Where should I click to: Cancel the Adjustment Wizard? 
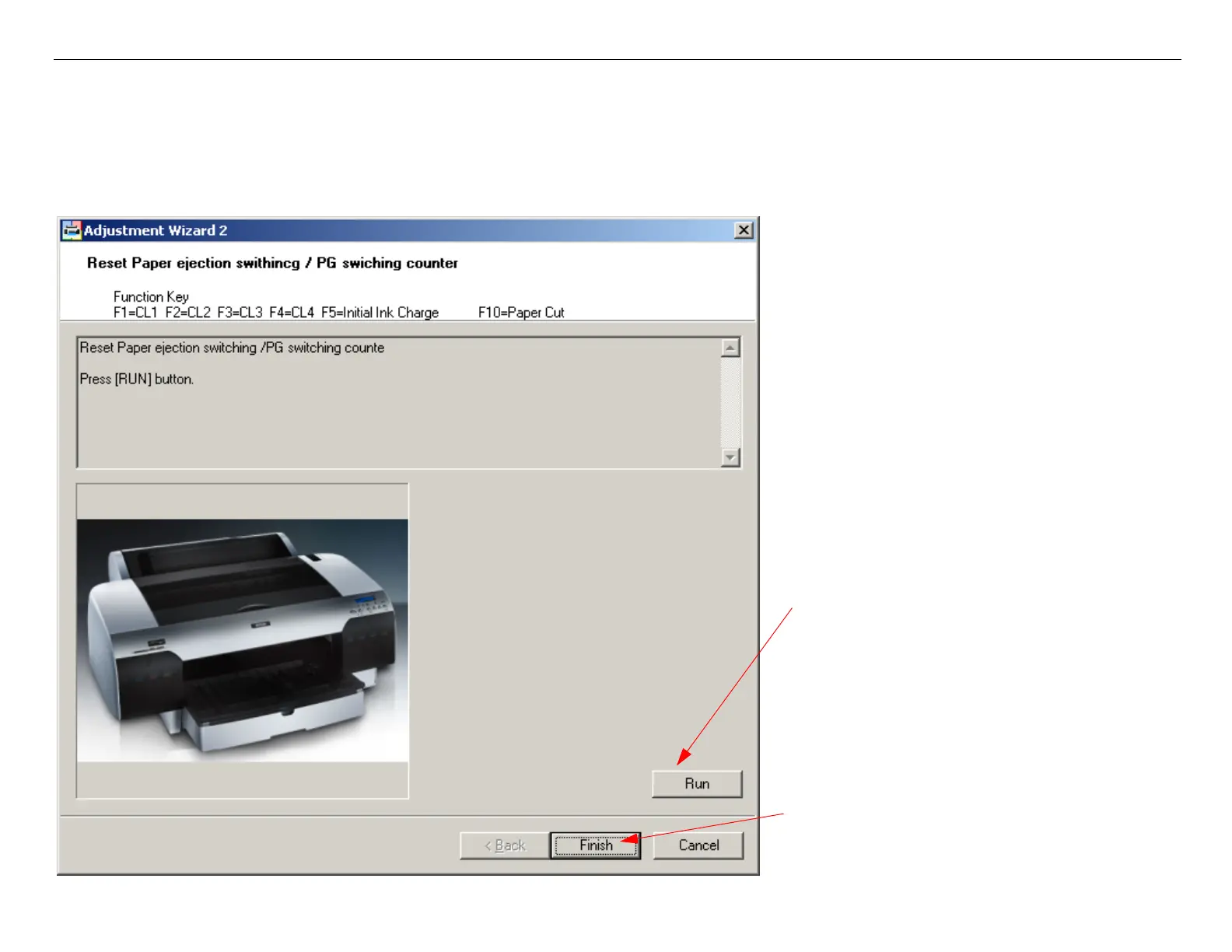pos(698,845)
